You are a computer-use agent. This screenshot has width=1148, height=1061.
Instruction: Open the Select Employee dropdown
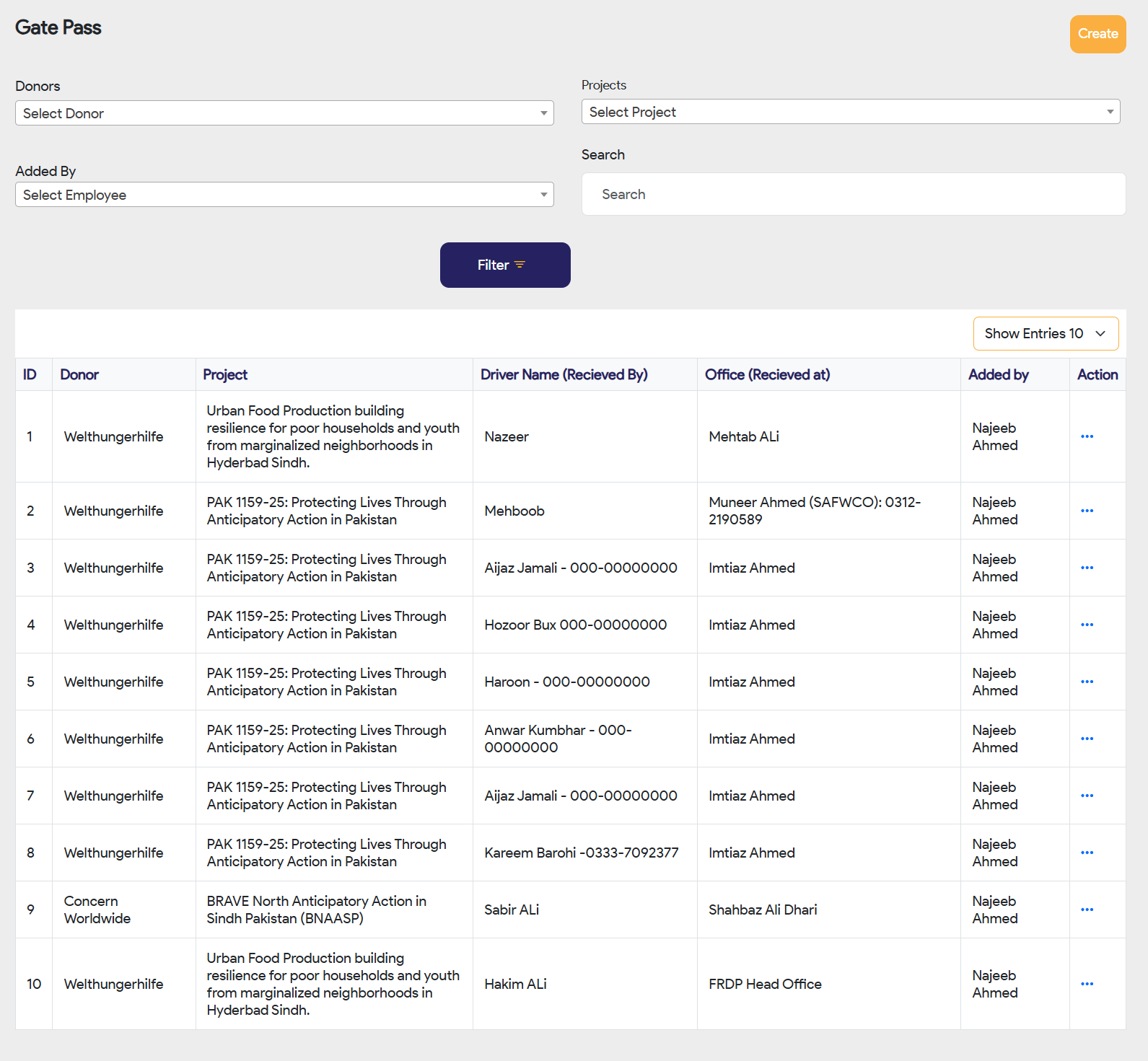click(x=284, y=195)
